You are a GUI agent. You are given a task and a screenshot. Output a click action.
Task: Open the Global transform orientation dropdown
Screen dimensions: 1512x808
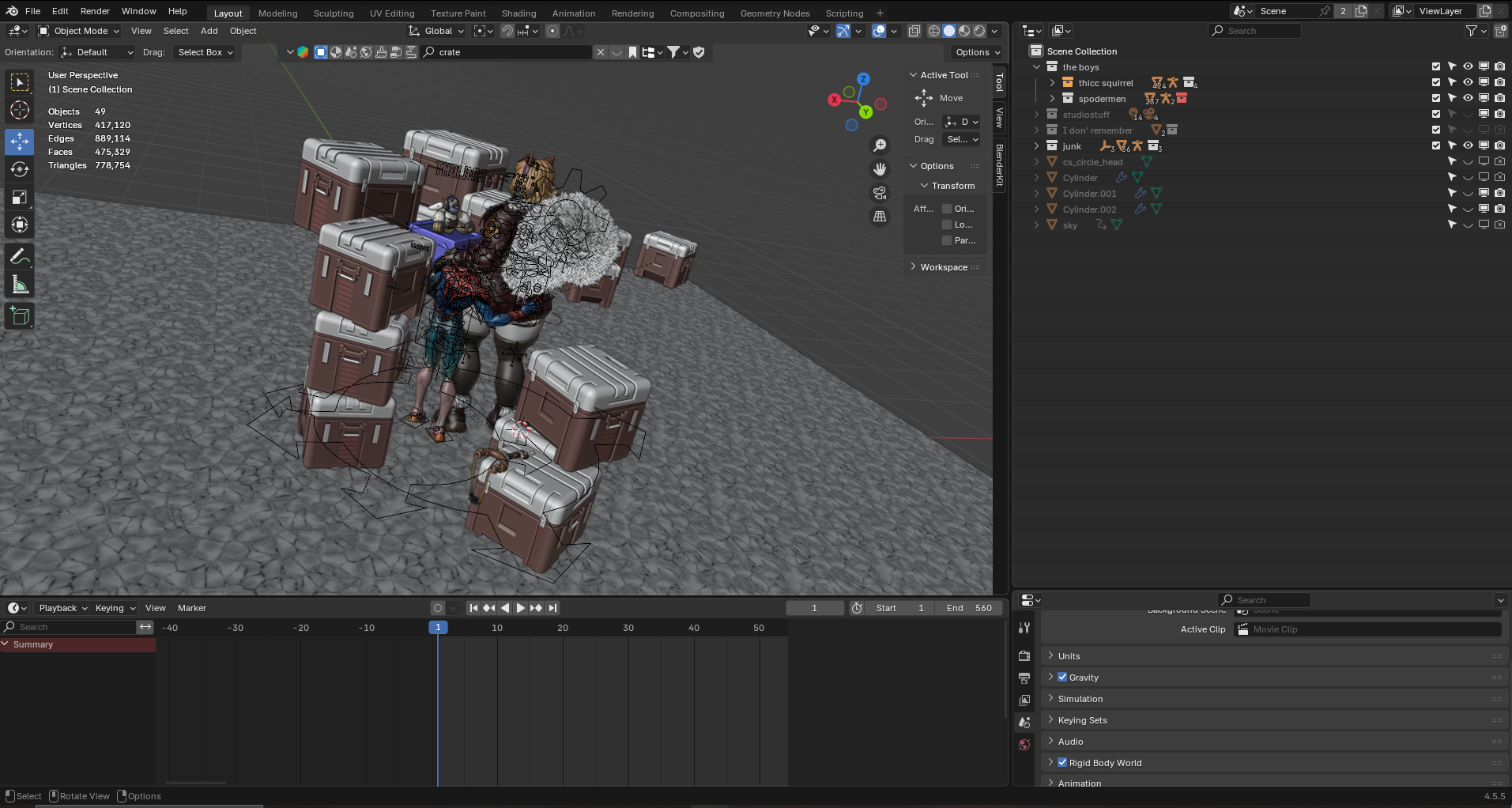tap(436, 31)
